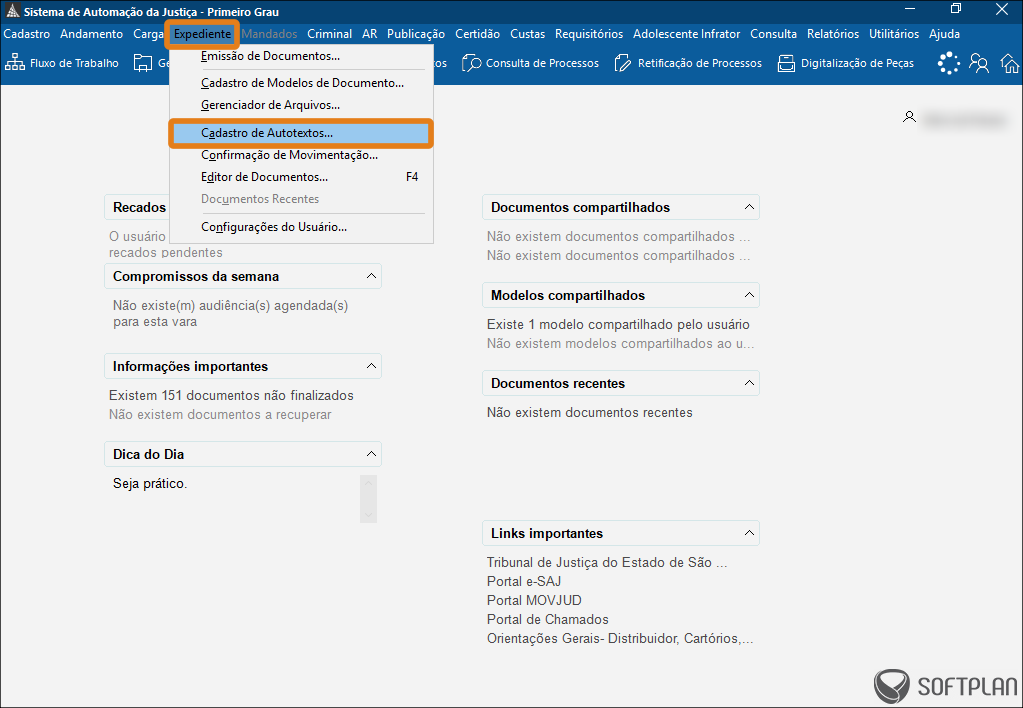Open the Portal MOVJUD link
The image size is (1023, 708).
pos(534,600)
